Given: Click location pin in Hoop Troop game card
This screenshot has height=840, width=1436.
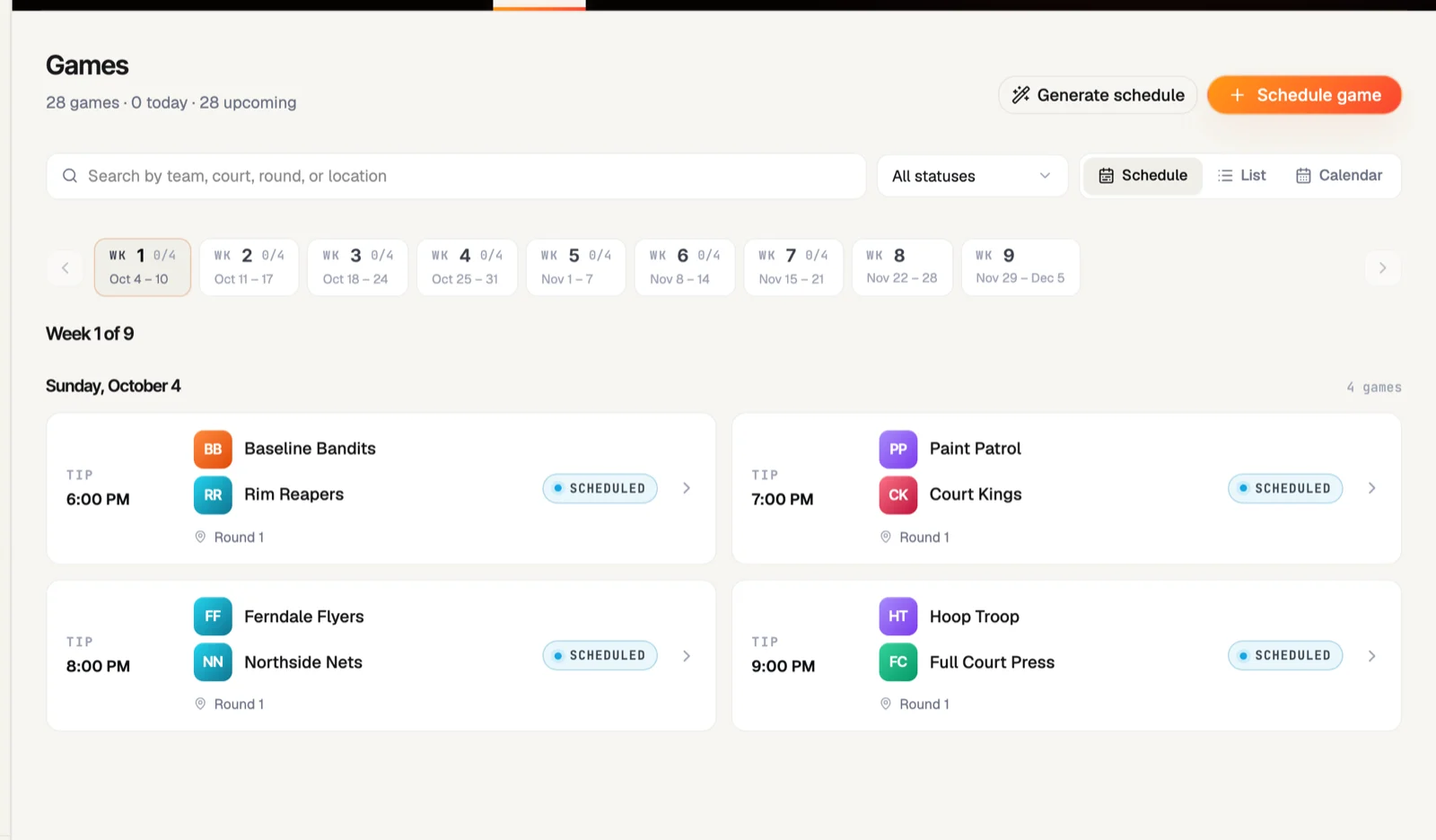Looking at the screenshot, I should coord(886,704).
